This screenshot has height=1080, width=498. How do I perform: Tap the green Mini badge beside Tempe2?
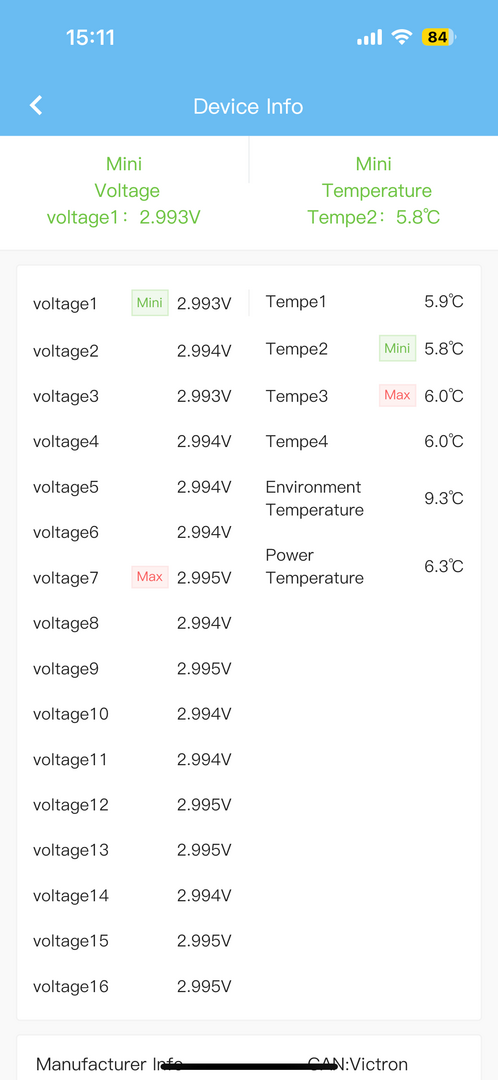pyautogui.click(x=397, y=348)
